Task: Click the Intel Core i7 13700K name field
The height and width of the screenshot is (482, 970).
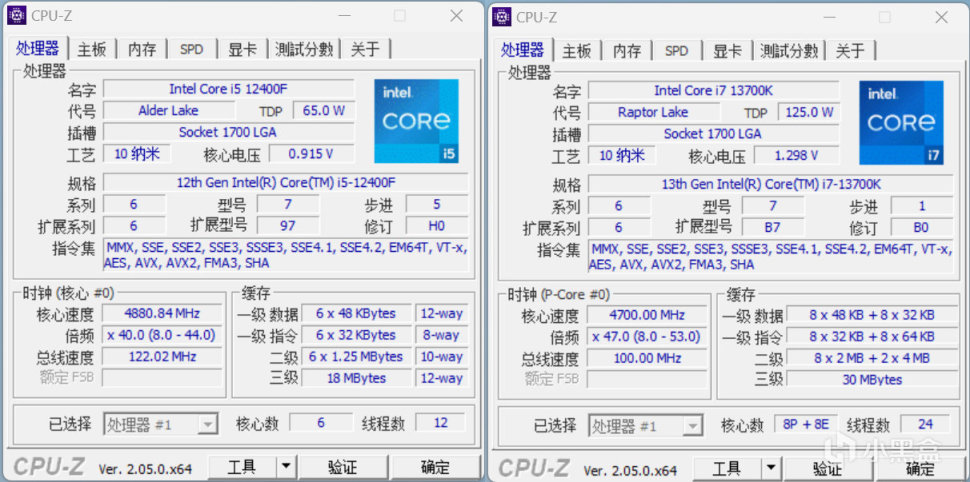Action: [713, 91]
